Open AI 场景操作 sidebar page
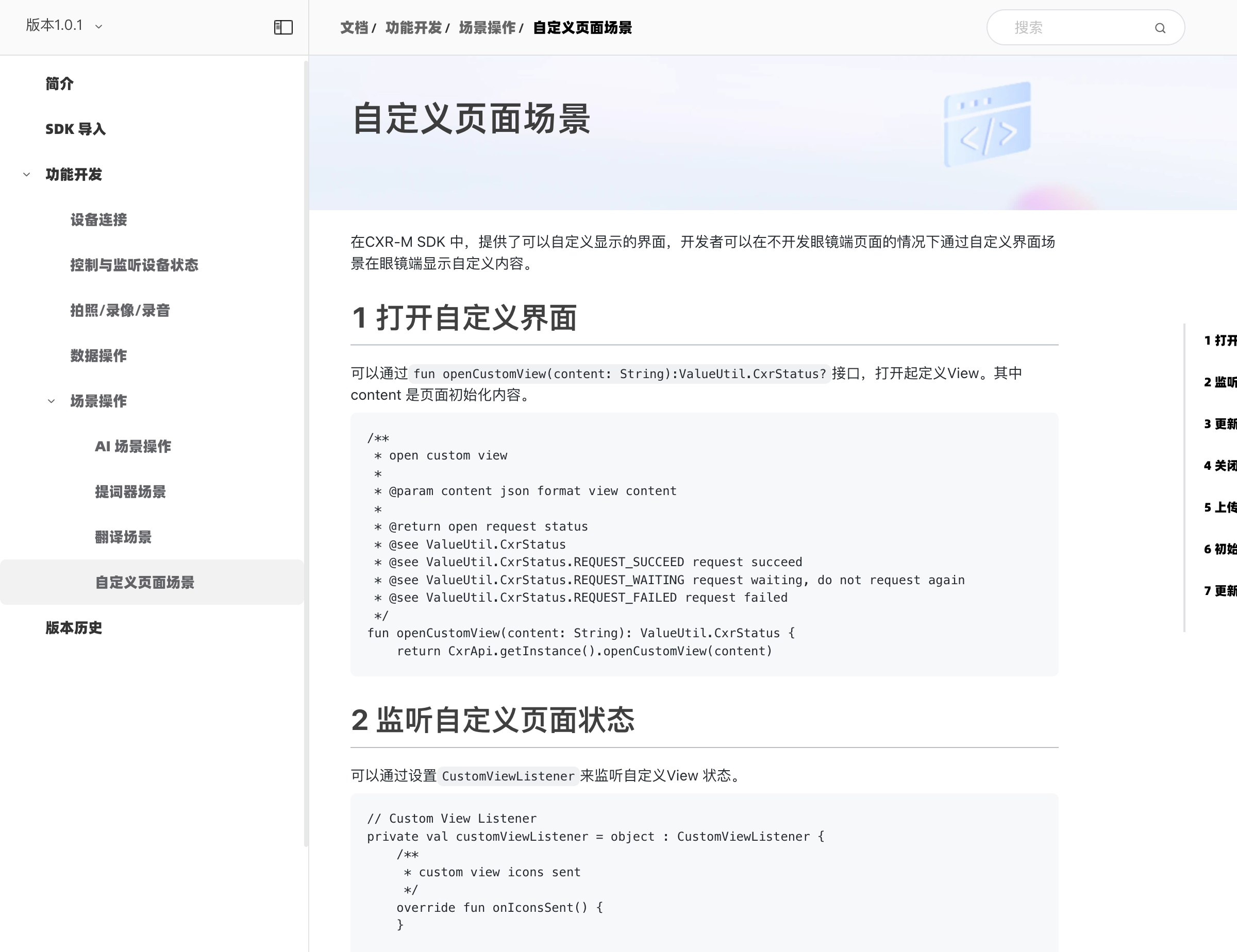Image resolution: width=1237 pixels, height=952 pixels. click(133, 447)
